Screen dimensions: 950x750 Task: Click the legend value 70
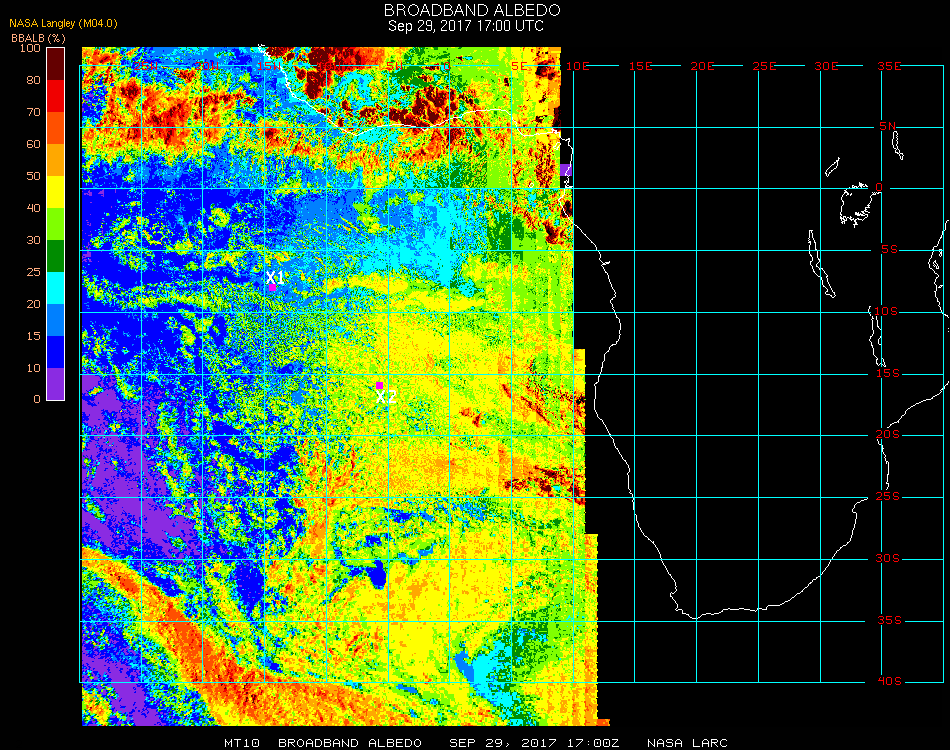click(x=33, y=112)
